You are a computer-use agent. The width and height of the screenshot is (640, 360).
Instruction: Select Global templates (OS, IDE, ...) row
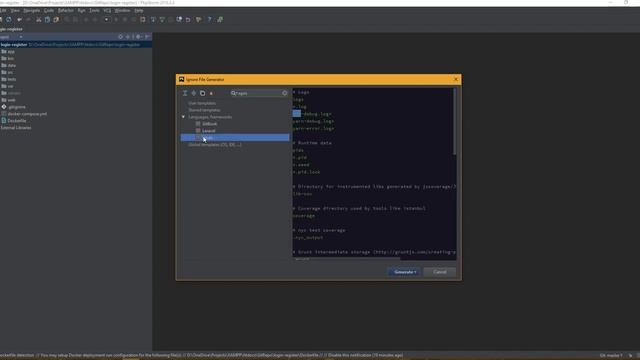(215, 144)
